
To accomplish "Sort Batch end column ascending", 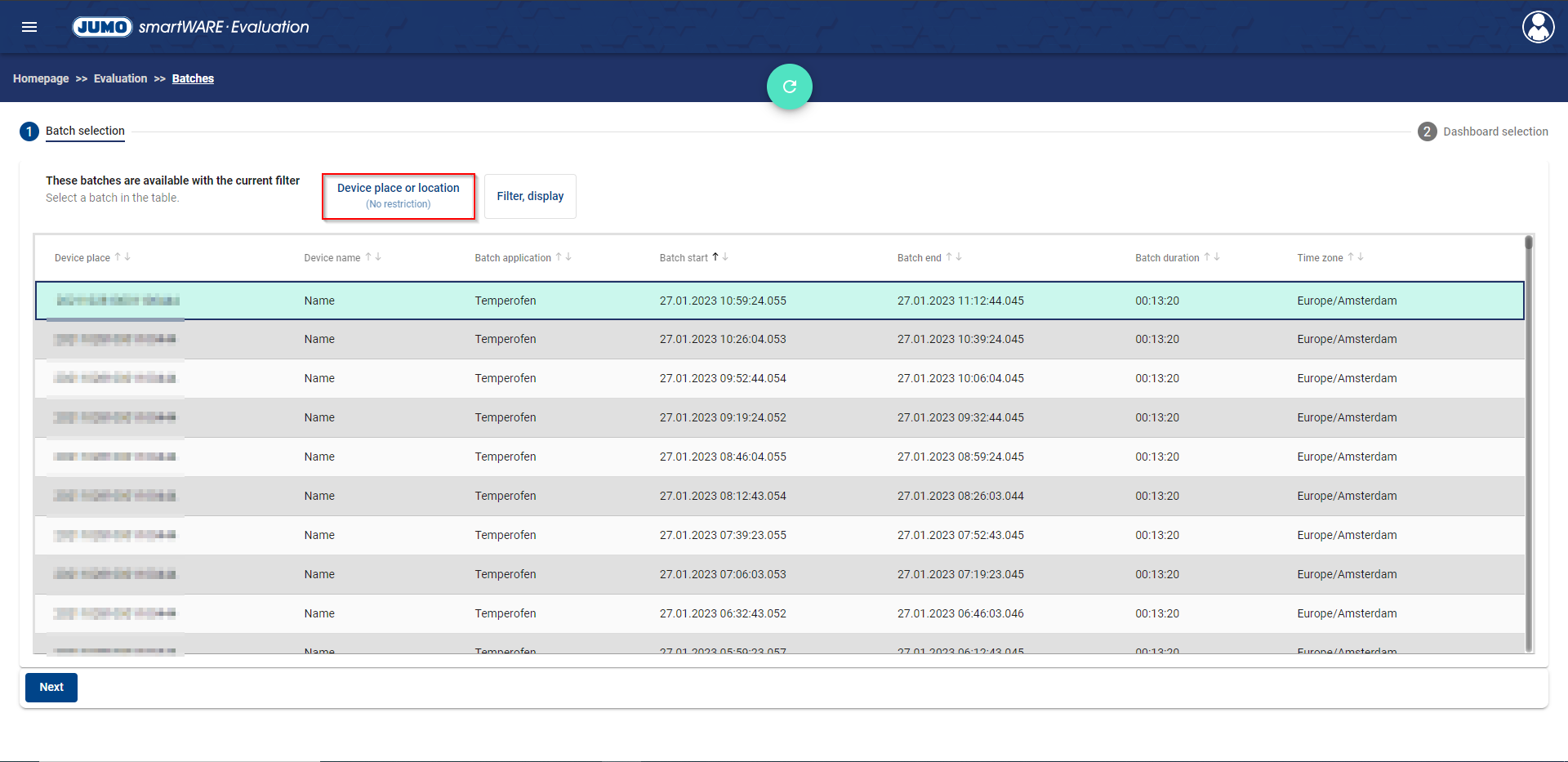I will pyautogui.click(x=949, y=256).
